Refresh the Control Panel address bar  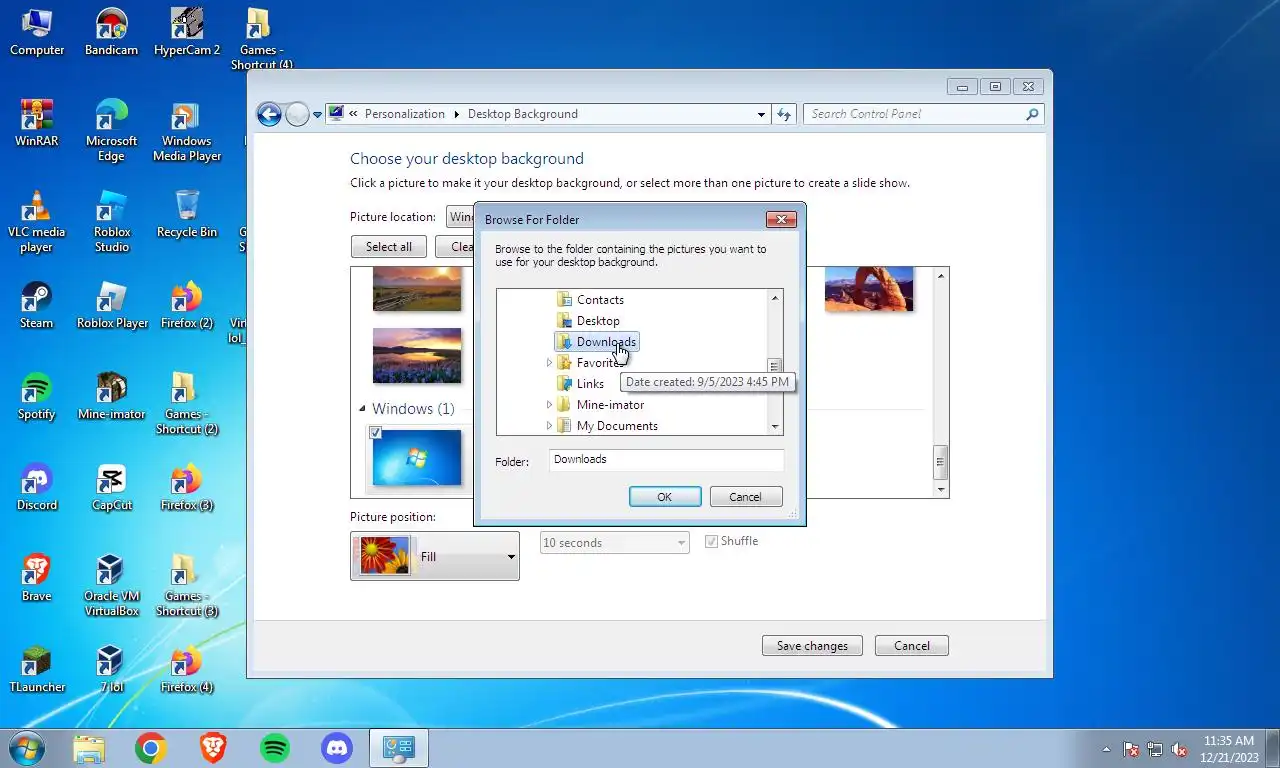pos(784,114)
